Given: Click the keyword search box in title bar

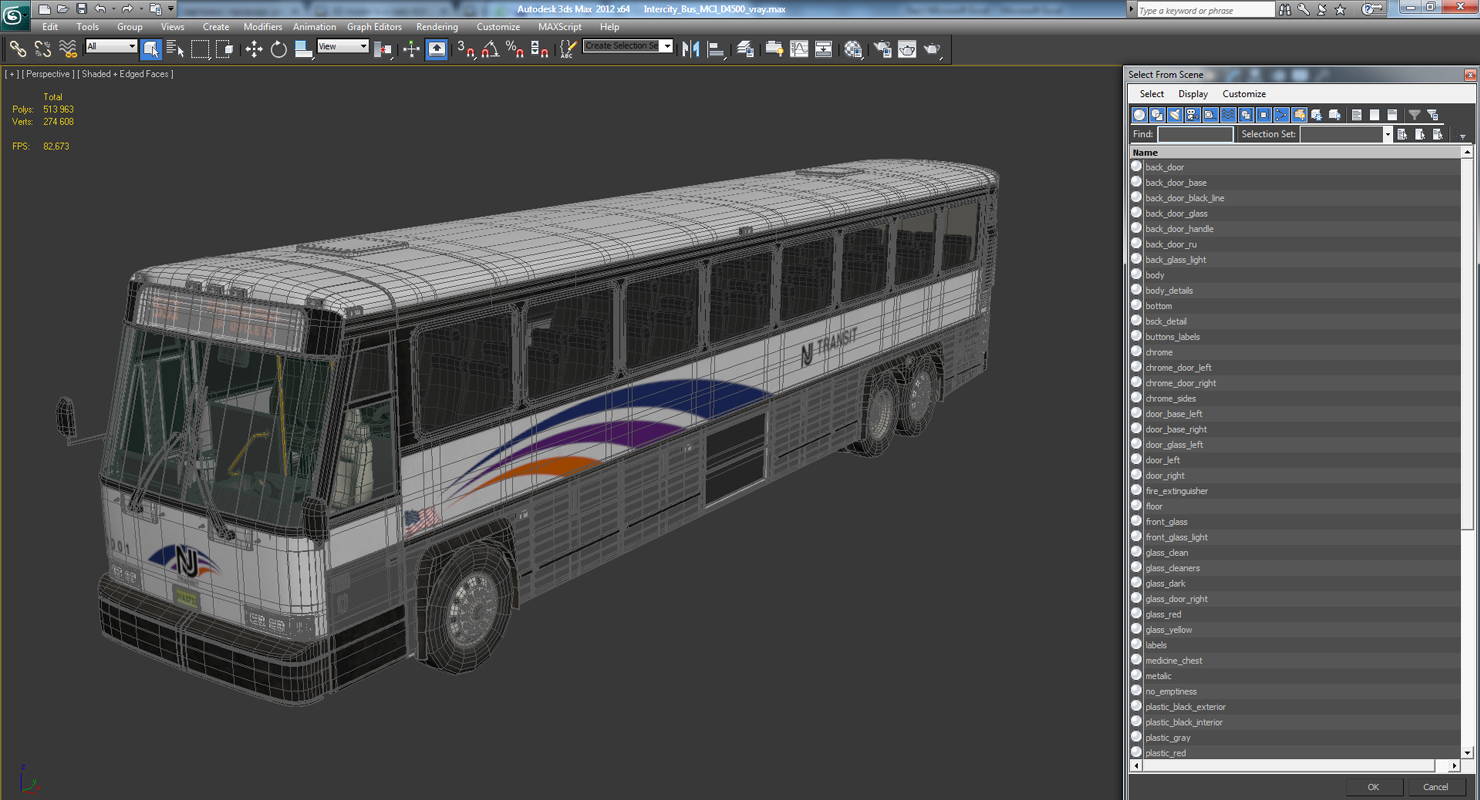Looking at the screenshot, I should [1205, 10].
